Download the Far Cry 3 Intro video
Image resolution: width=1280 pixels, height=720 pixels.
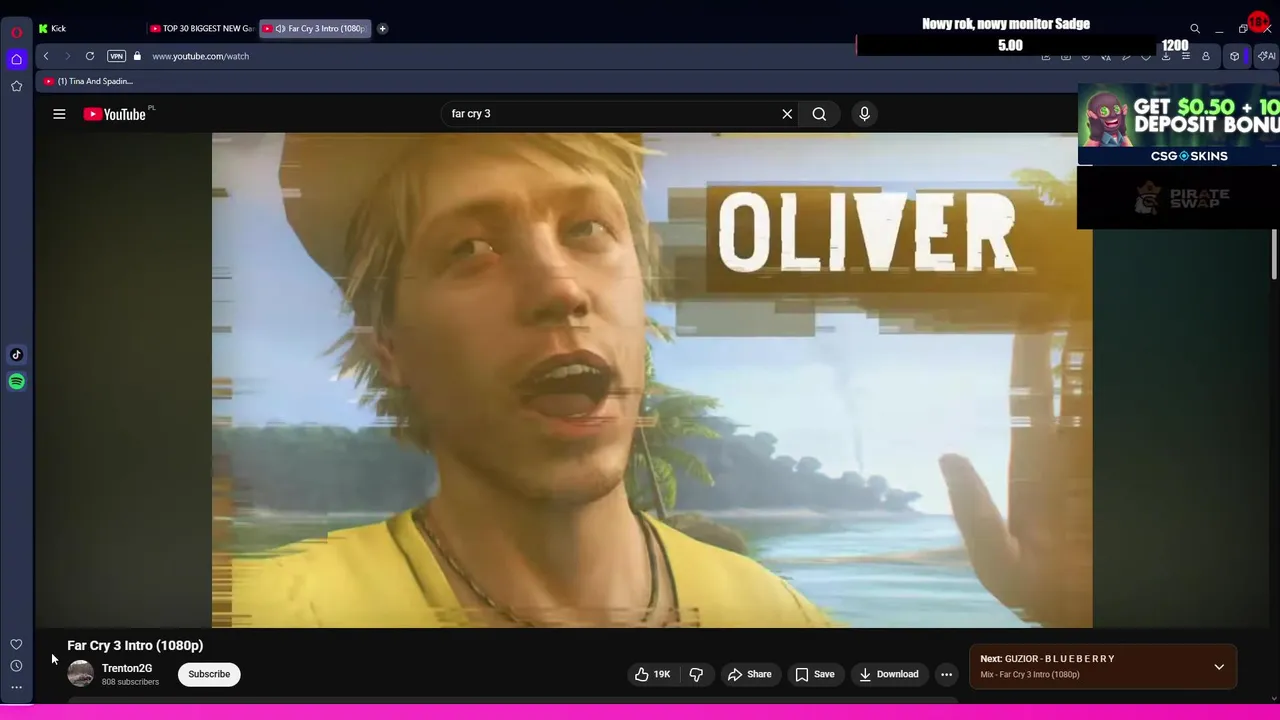[889, 674]
